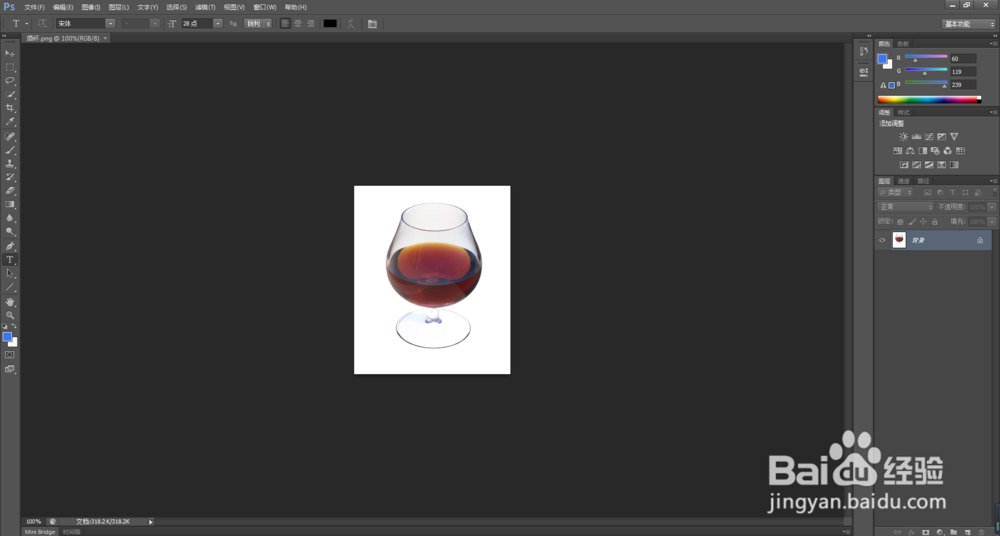This screenshot has height=536, width=1000.
Task: Select the Healing Brush tool
Action: 10,137
